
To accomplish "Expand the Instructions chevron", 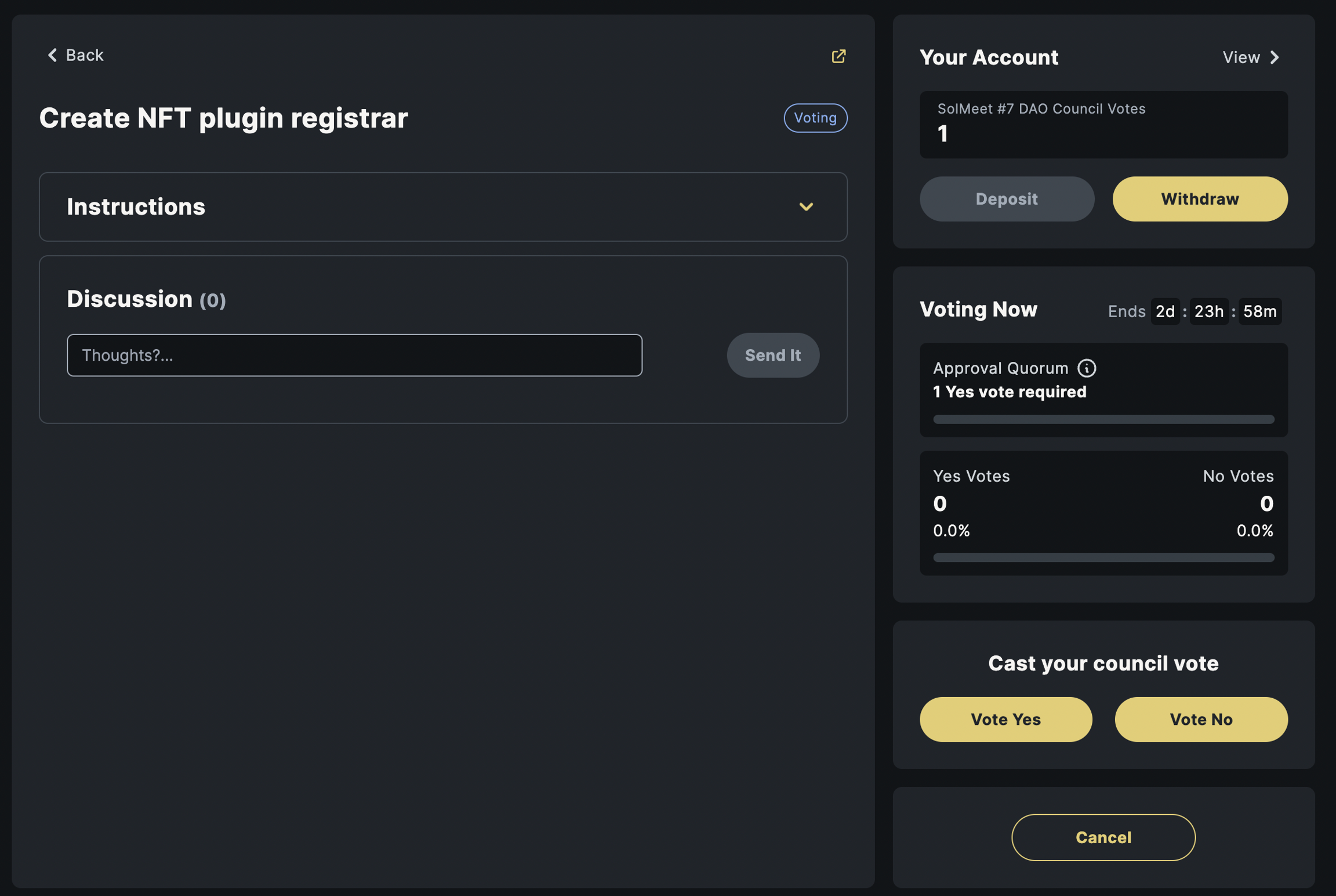I will tap(806, 207).
